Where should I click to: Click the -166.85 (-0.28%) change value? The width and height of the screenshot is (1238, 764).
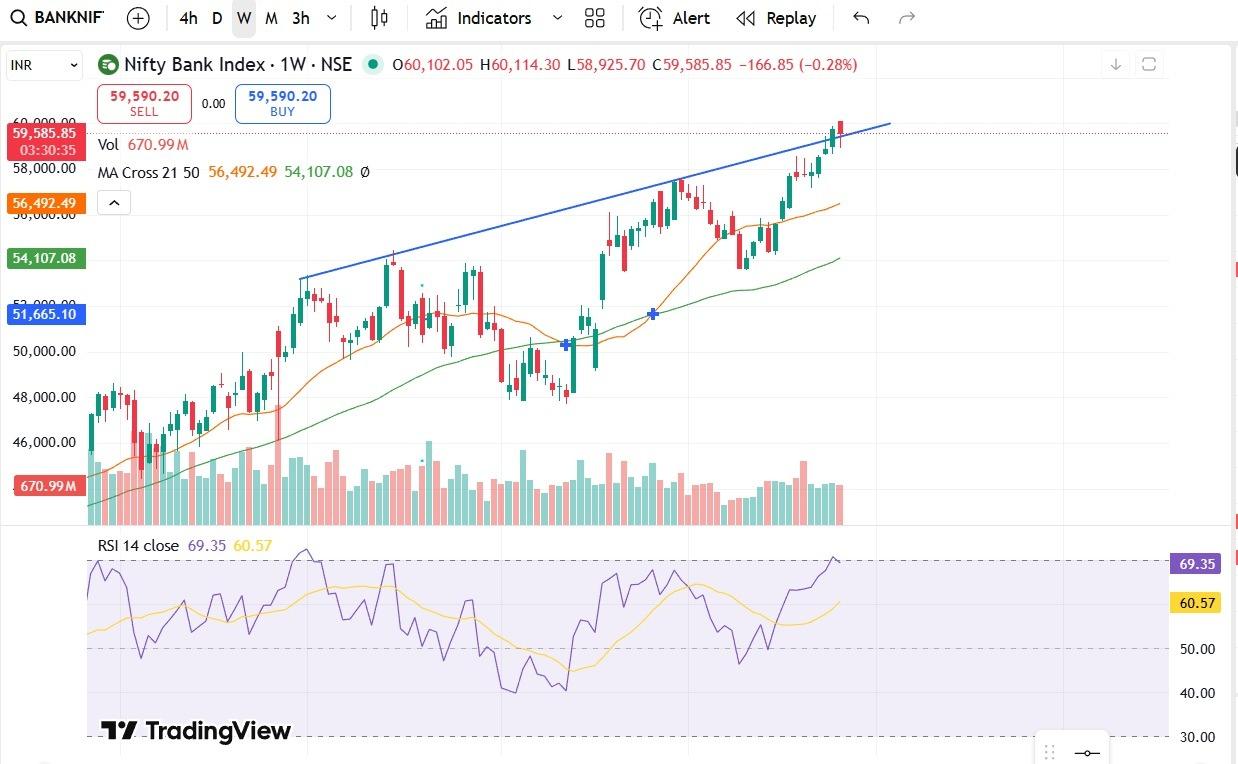coord(797,65)
